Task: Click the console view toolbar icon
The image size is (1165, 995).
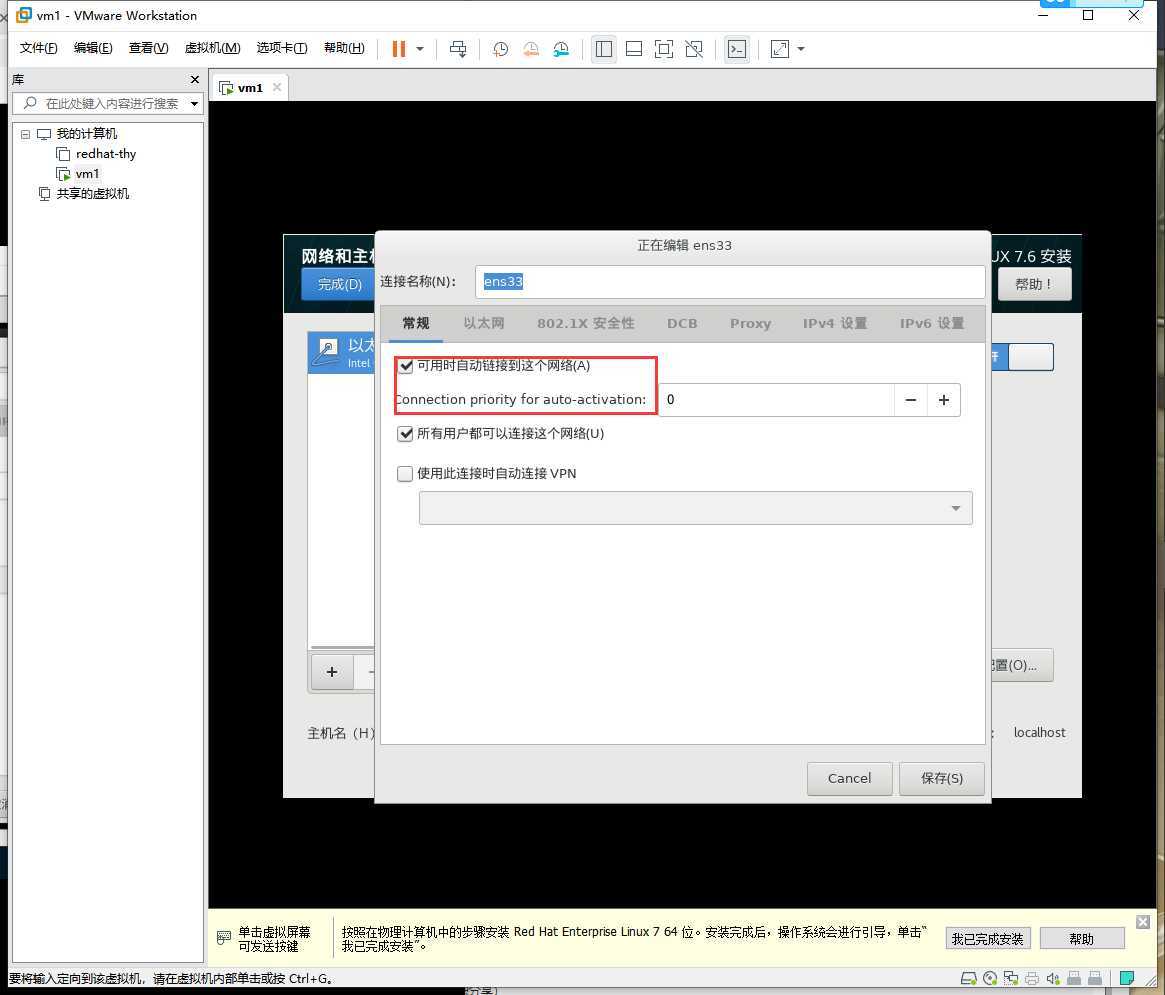Action: 736,49
